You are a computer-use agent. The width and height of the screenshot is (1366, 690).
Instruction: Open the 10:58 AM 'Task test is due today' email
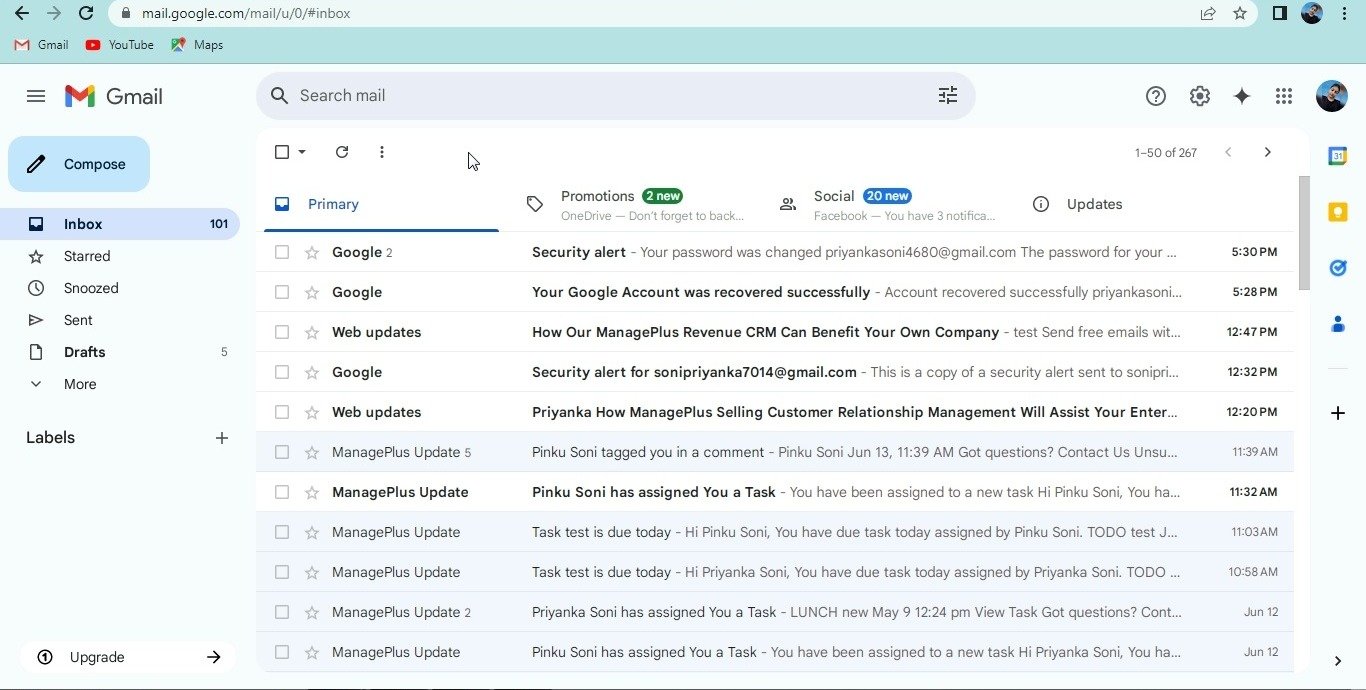point(775,572)
